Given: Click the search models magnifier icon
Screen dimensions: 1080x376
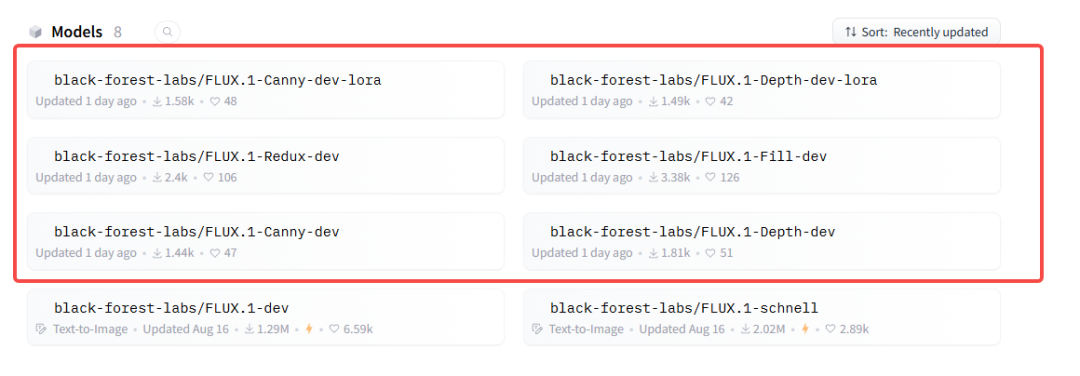Looking at the screenshot, I should [x=168, y=32].
